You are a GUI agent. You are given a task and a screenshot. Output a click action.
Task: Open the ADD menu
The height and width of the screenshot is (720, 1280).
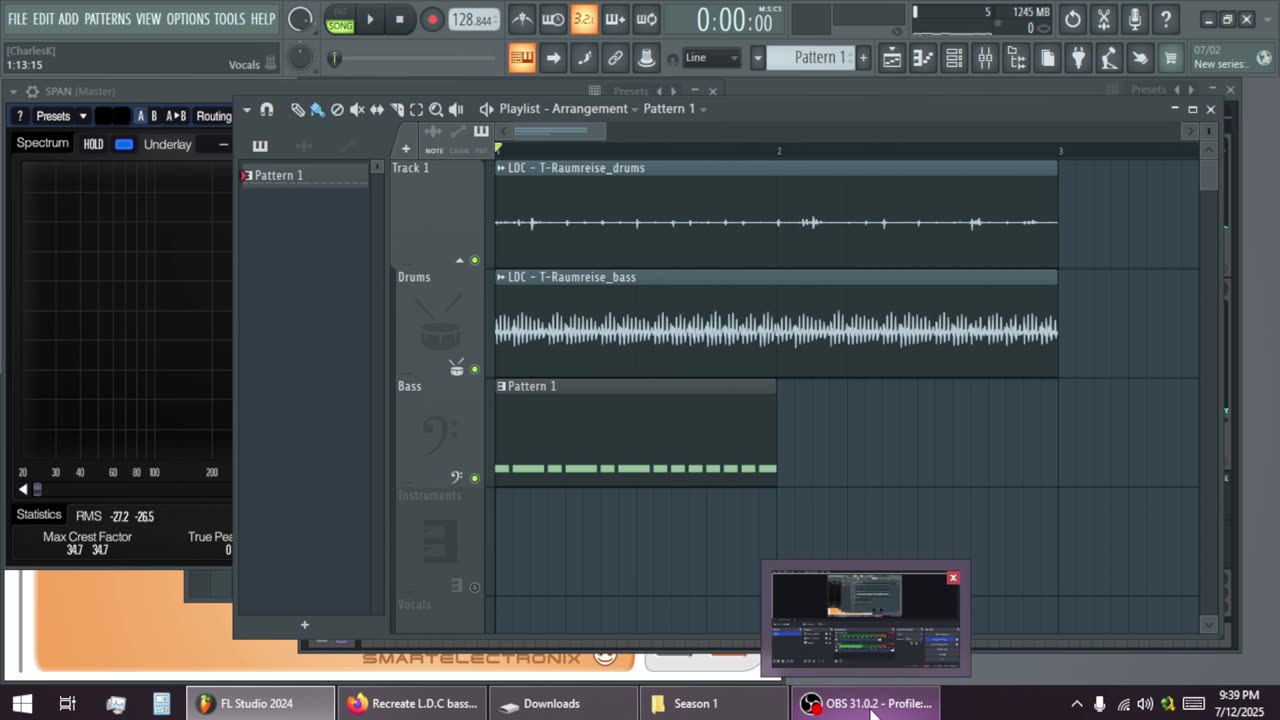coord(68,19)
